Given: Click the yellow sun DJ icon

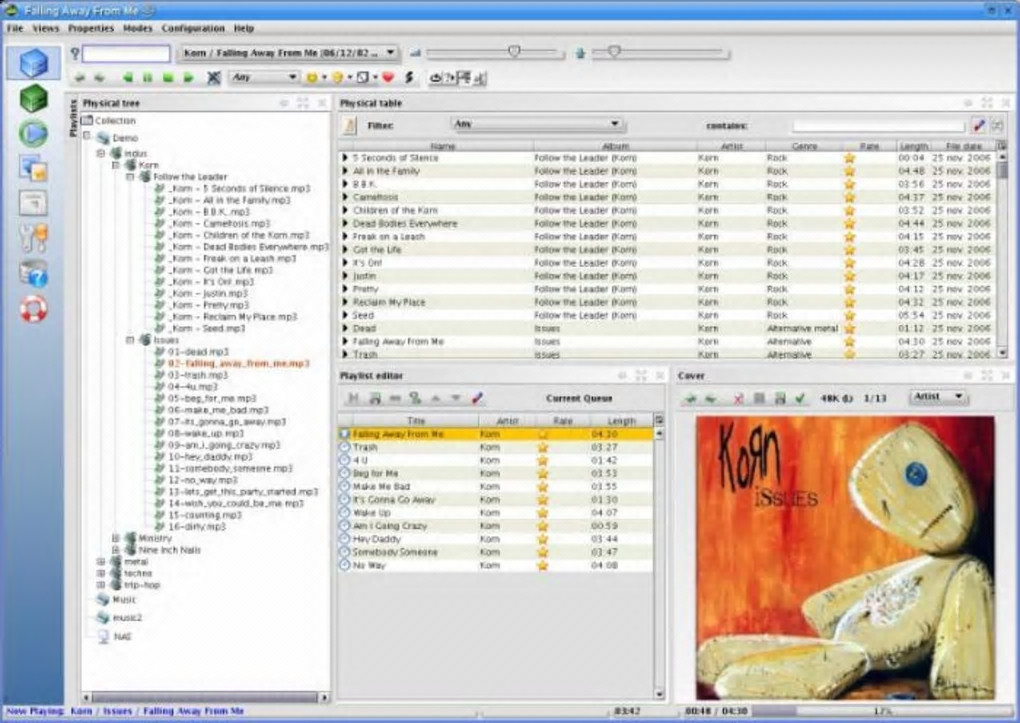Looking at the screenshot, I should tap(312, 78).
